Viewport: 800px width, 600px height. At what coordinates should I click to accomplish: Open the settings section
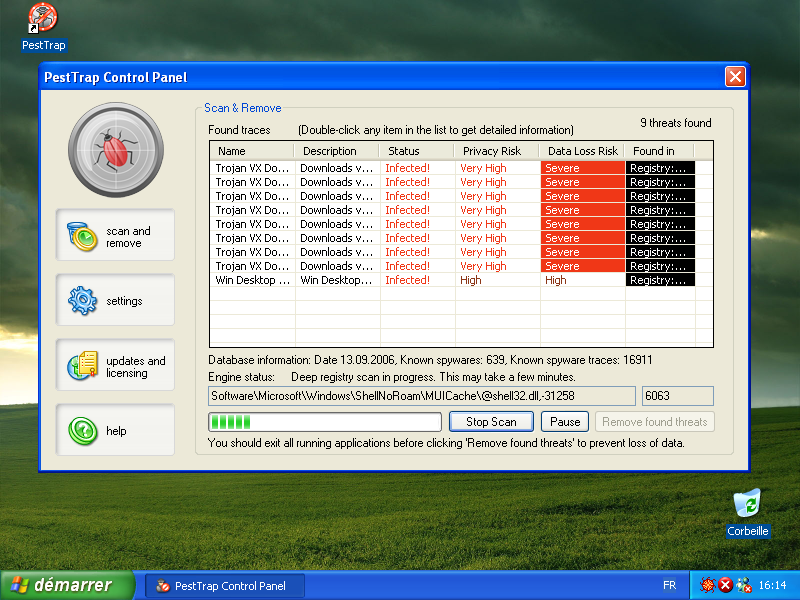[115, 300]
